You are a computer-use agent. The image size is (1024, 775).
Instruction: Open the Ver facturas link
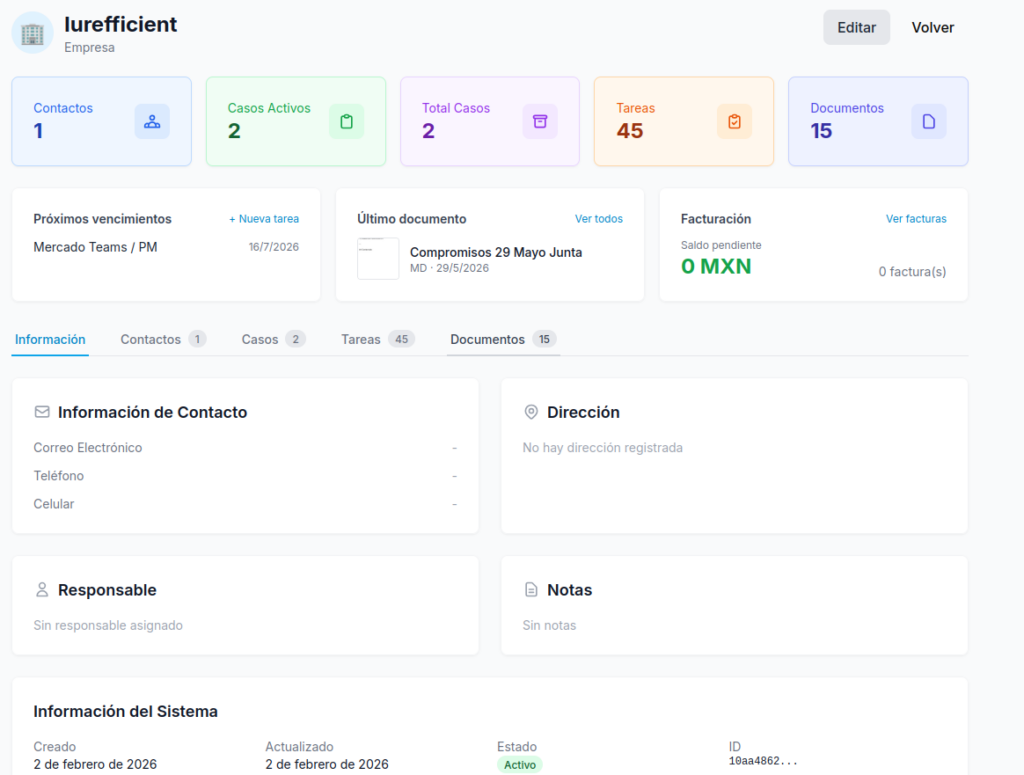[916, 219]
